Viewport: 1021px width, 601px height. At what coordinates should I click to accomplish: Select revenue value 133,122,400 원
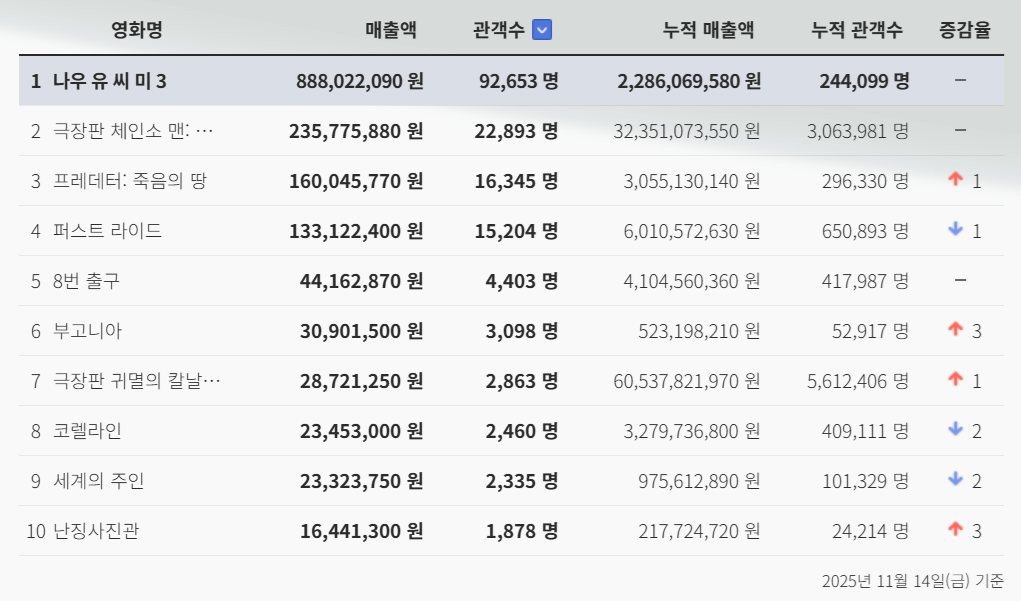[356, 231]
